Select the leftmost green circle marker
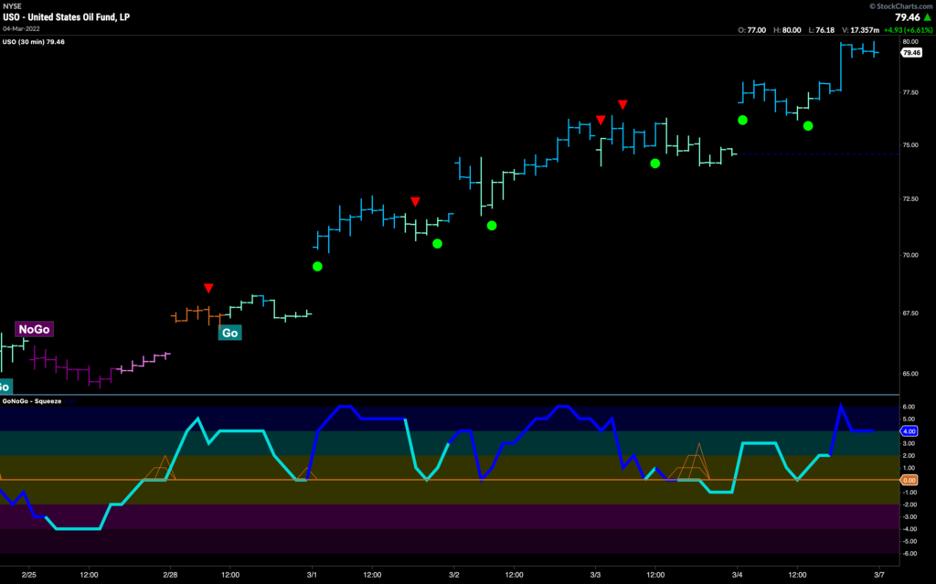Screen dimensions: 936x584 coord(317,266)
